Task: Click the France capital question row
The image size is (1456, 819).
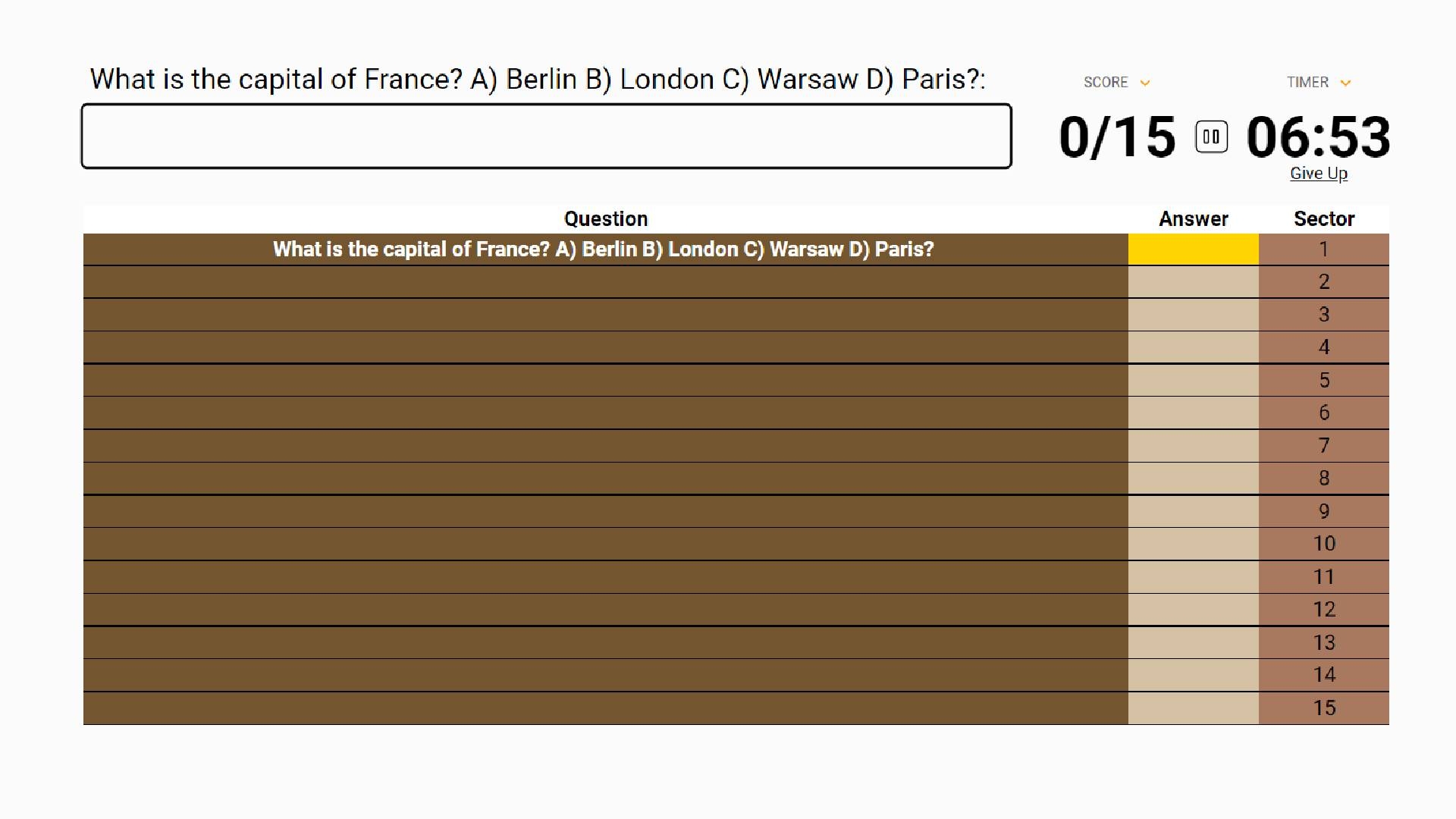Action: pyautogui.click(x=604, y=249)
